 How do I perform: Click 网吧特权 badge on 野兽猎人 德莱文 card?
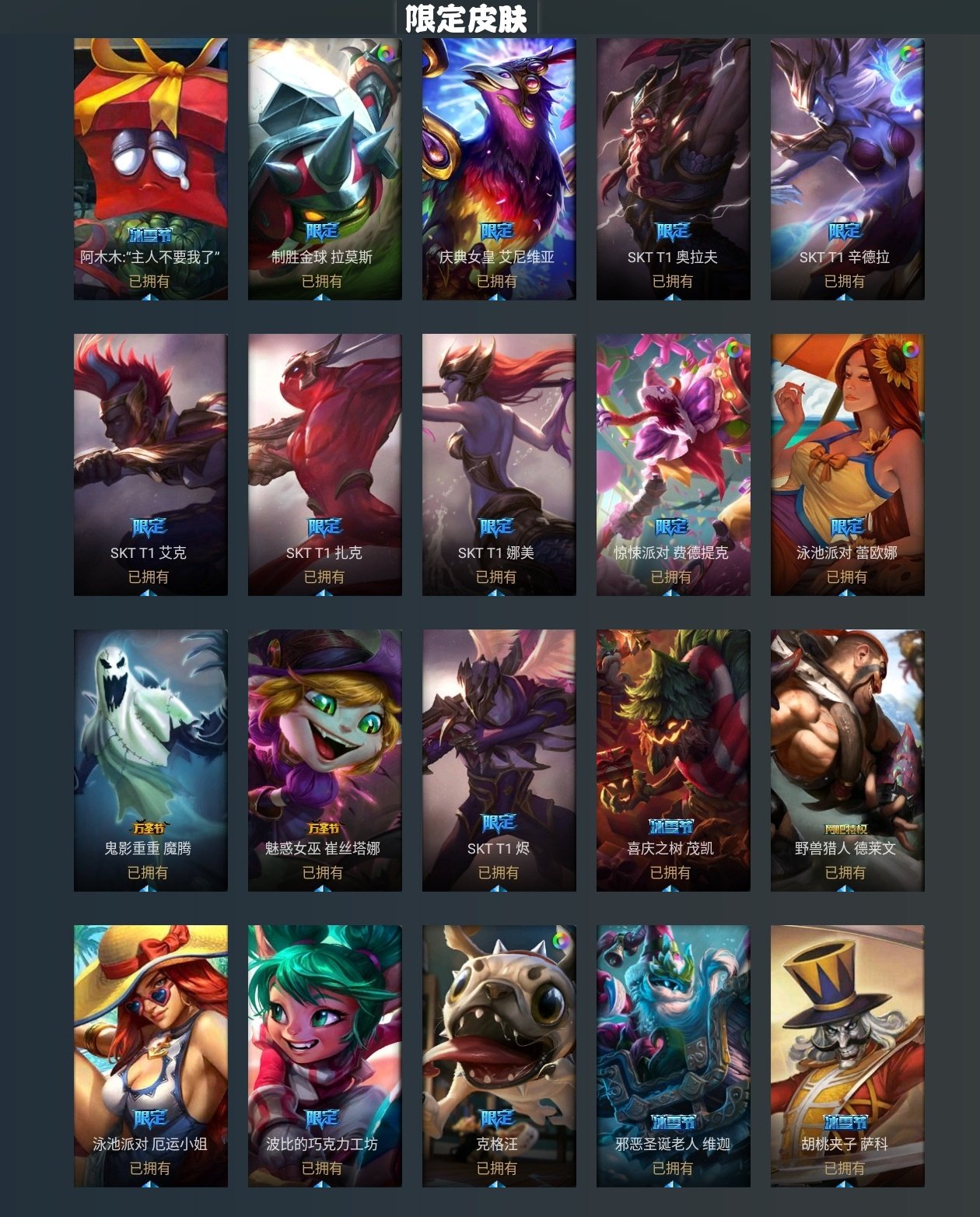(846, 829)
